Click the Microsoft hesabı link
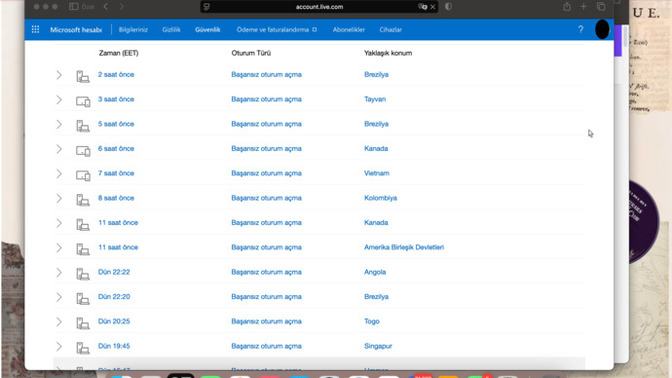Screen dimensions: 672x378 [76, 30]
